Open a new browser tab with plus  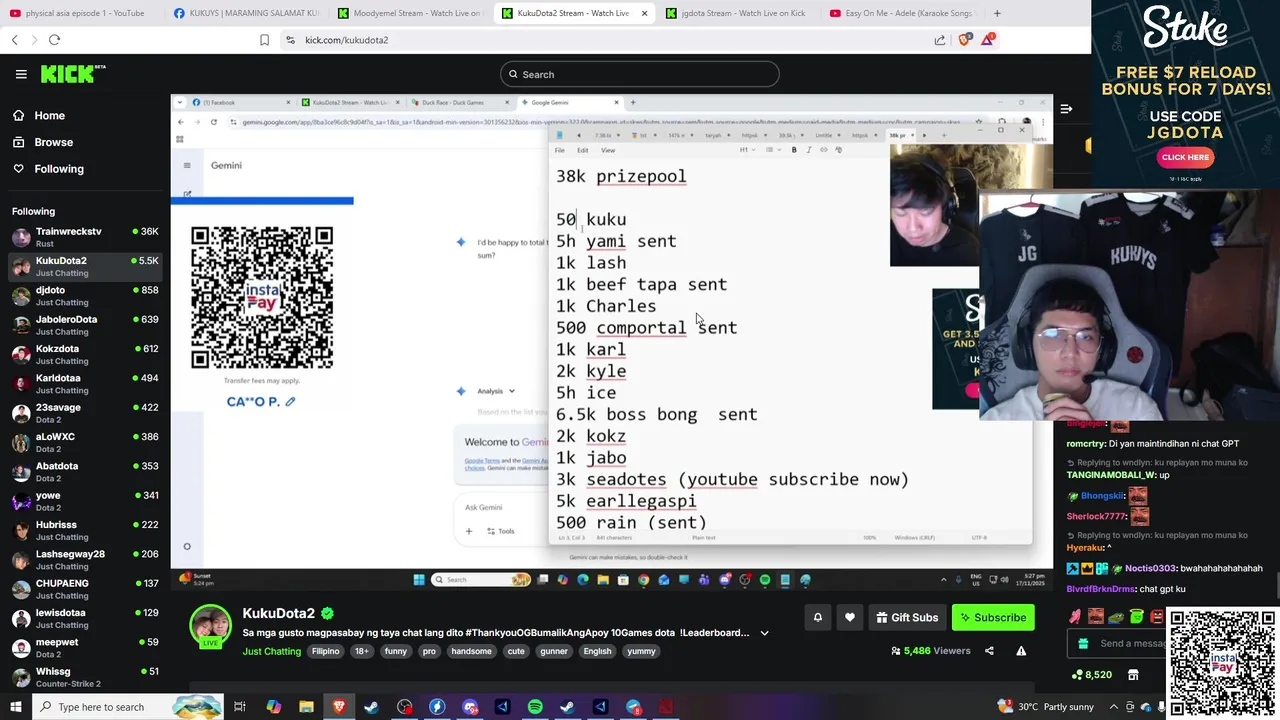(x=997, y=13)
